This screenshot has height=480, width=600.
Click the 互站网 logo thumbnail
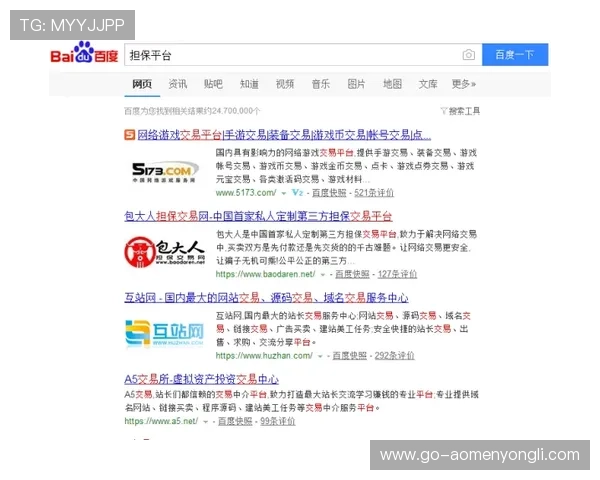pos(164,334)
